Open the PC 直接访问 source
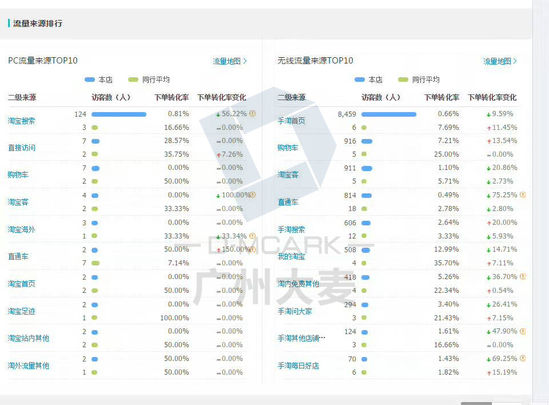Image resolution: width=549 pixels, height=405 pixels. pyautogui.click(x=21, y=148)
